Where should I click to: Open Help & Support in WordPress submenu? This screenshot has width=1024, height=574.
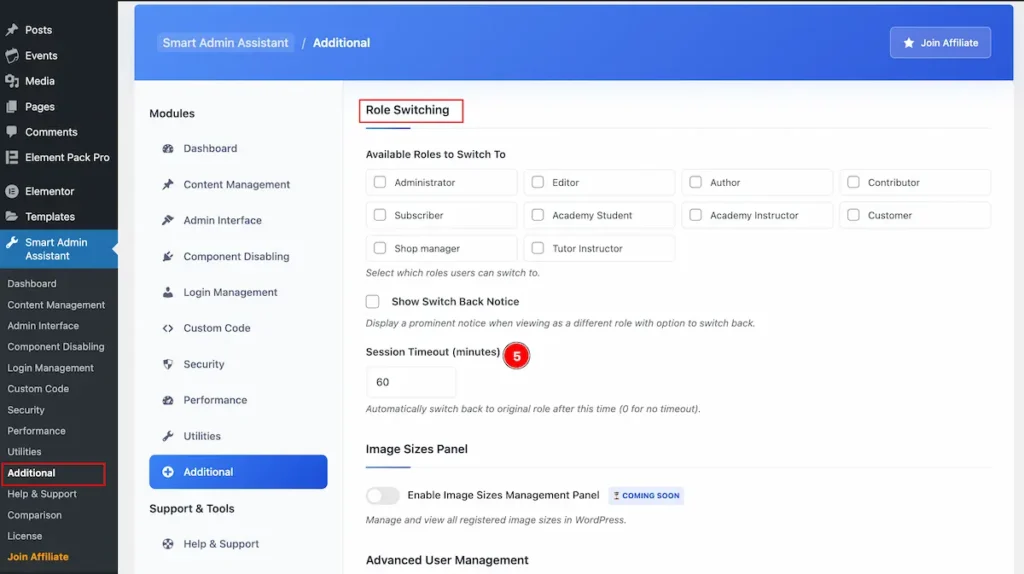point(42,494)
